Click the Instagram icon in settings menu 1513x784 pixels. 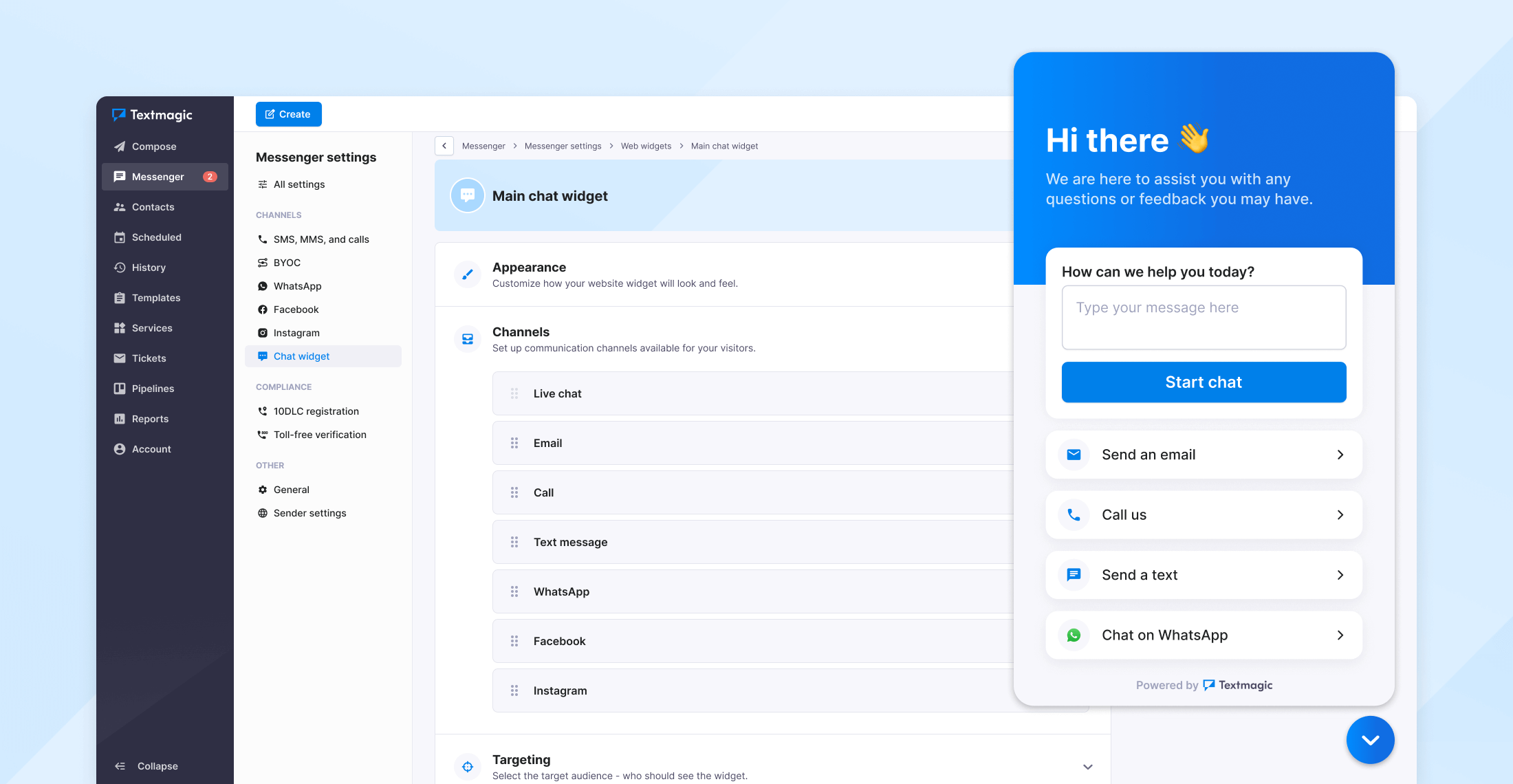click(263, 333)
